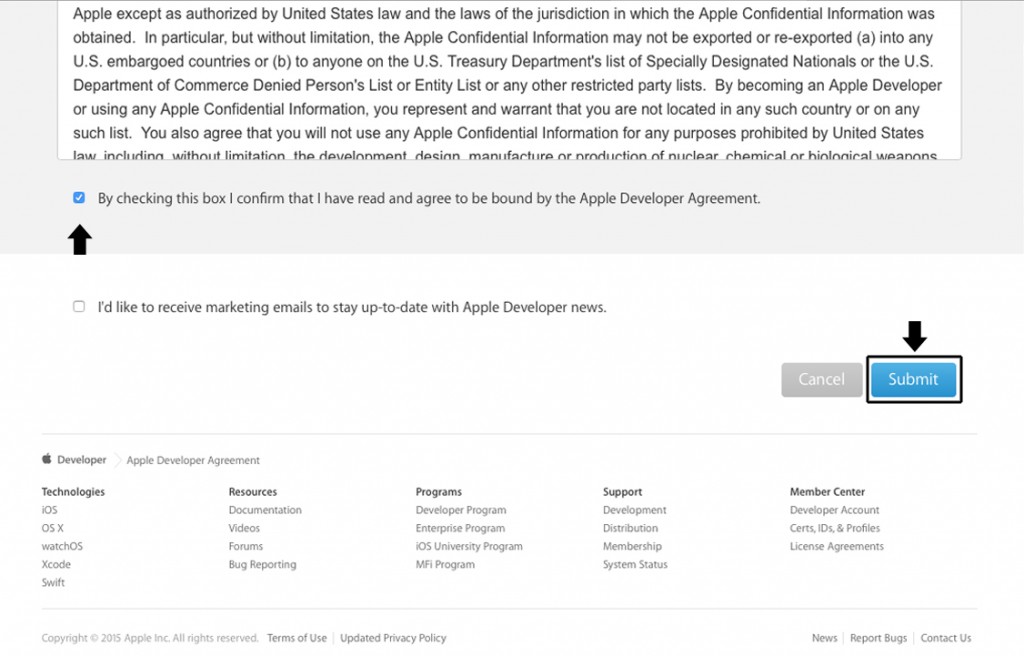1024x656 pixels.
Task: Click Updated Privacy Policy link
Action: click(393, 638)
